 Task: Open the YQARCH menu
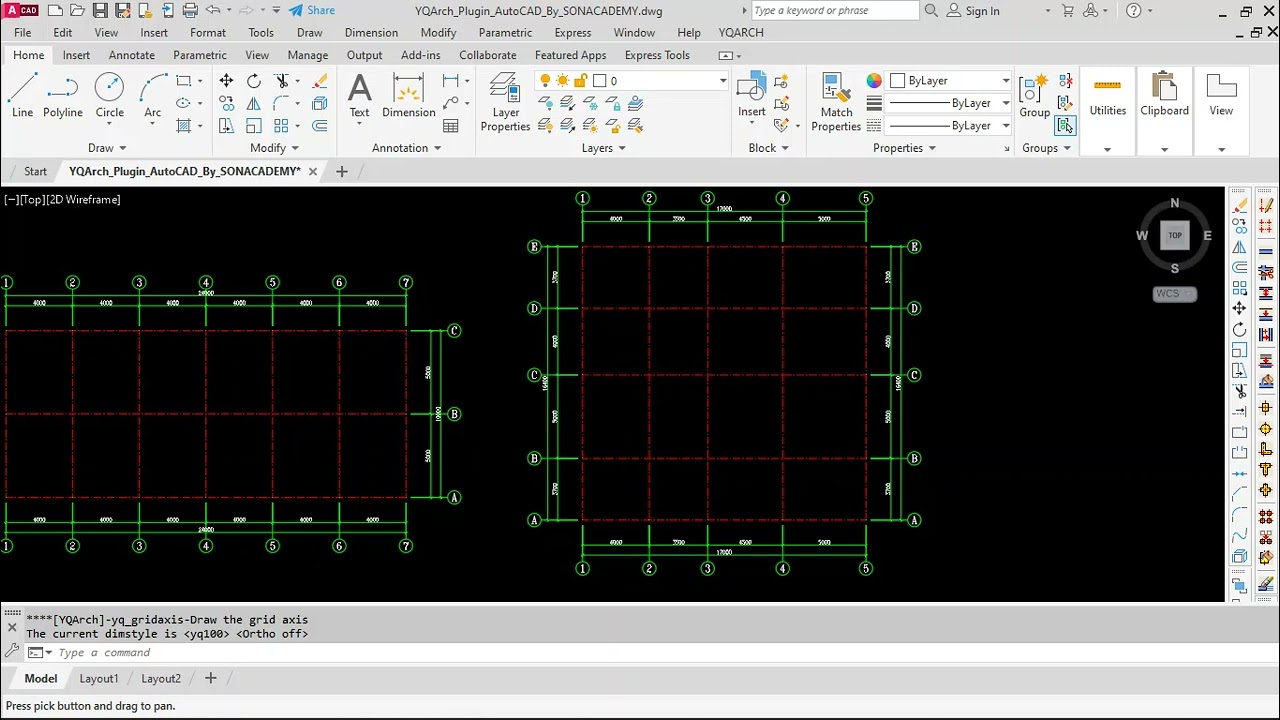pyautogui.click(x=741, y=32)
